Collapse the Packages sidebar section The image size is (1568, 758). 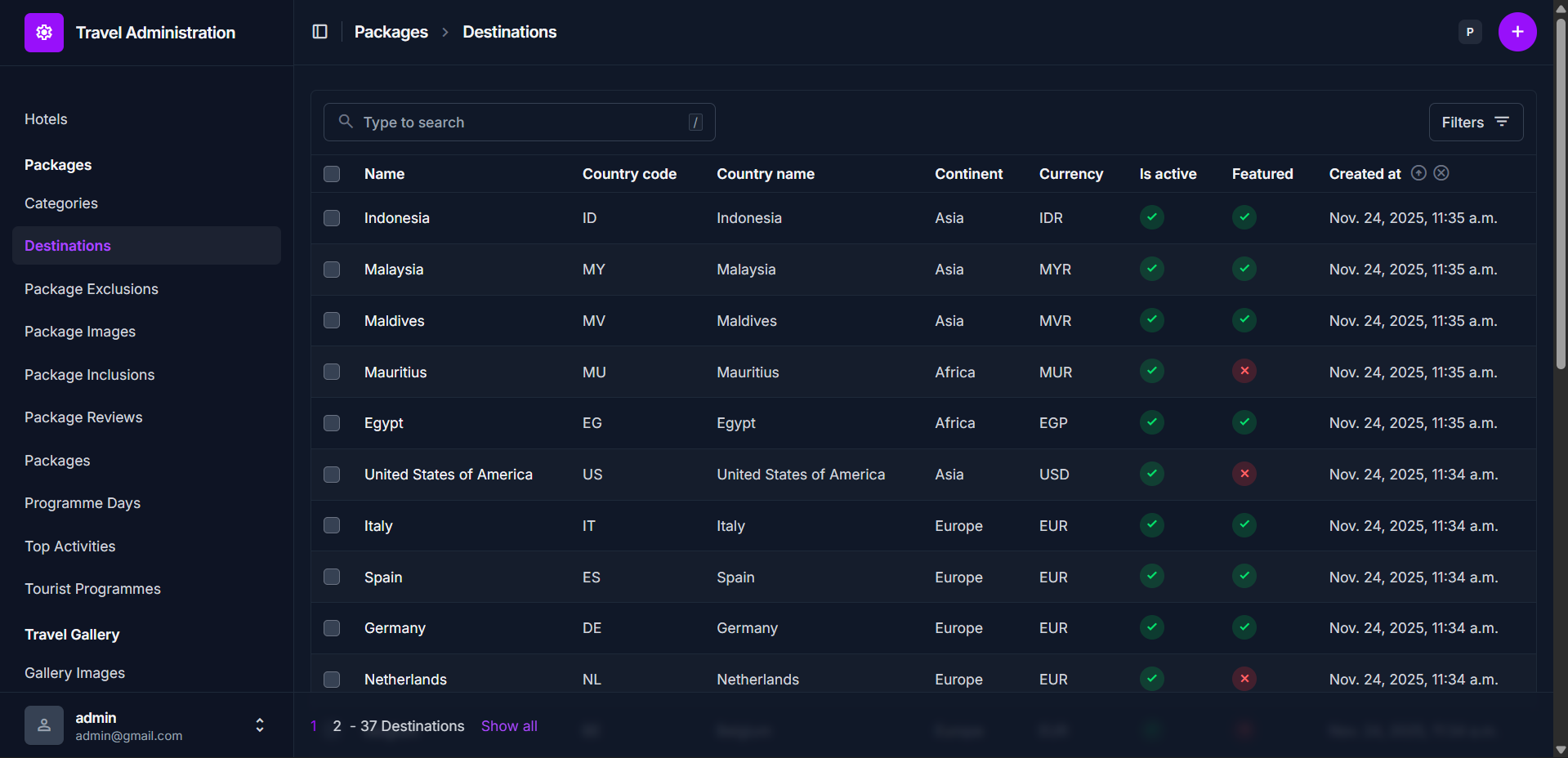tap(58, 165)
